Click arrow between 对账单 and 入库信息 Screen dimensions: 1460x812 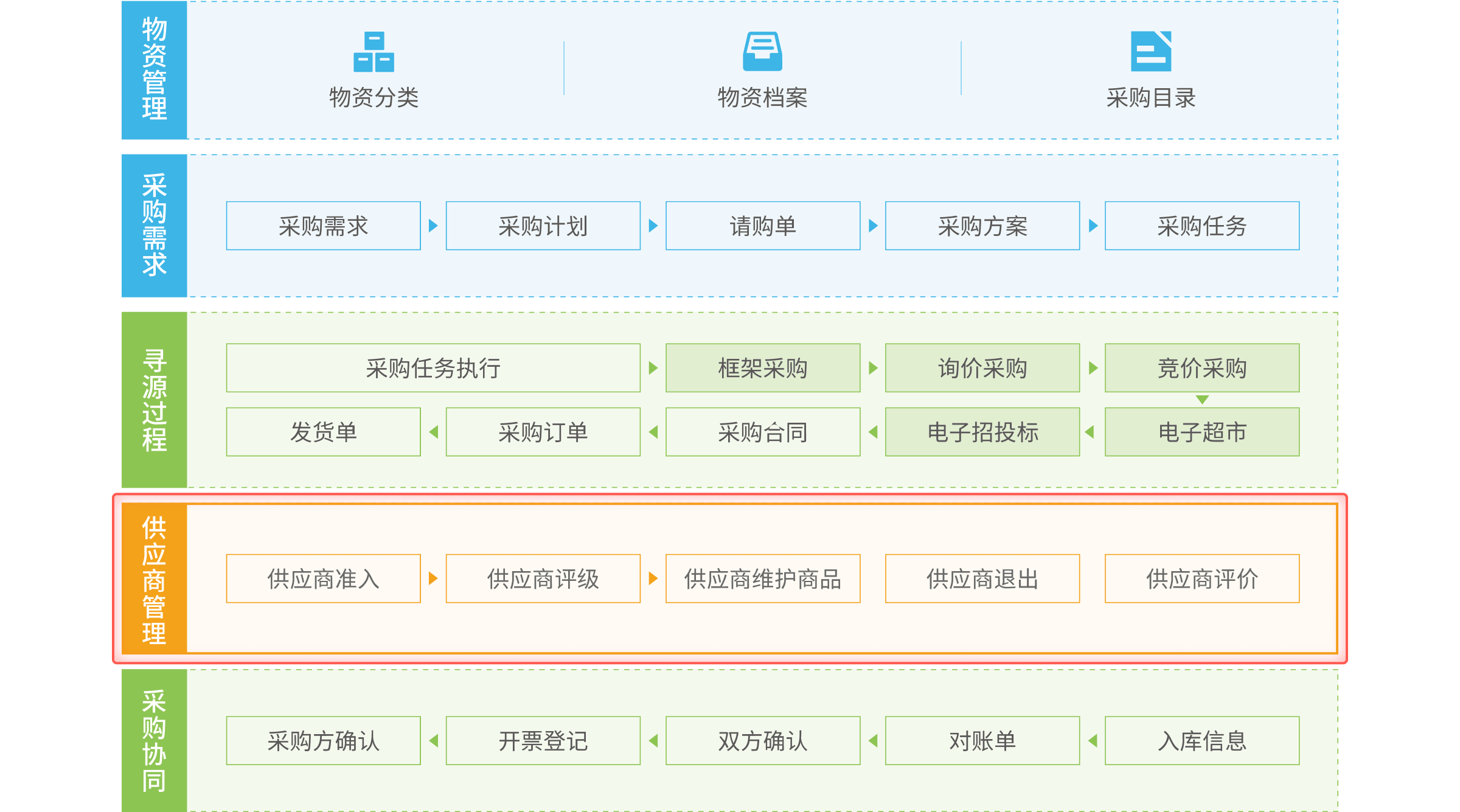coord(1093,740)
